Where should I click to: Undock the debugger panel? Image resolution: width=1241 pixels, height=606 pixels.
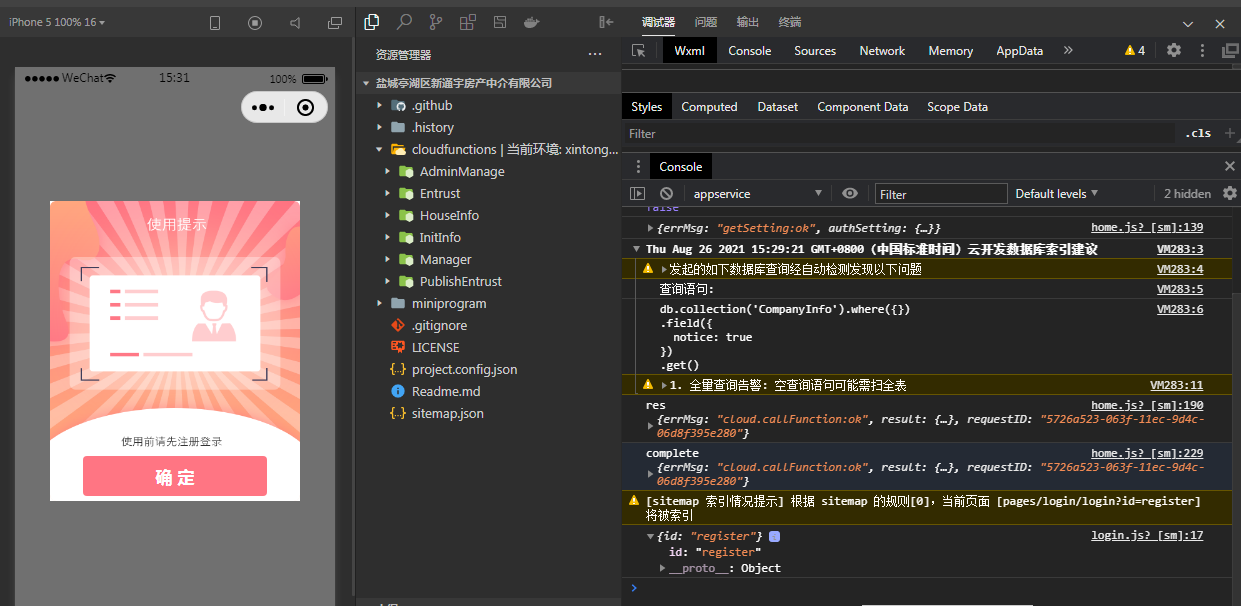[1230, 50]
